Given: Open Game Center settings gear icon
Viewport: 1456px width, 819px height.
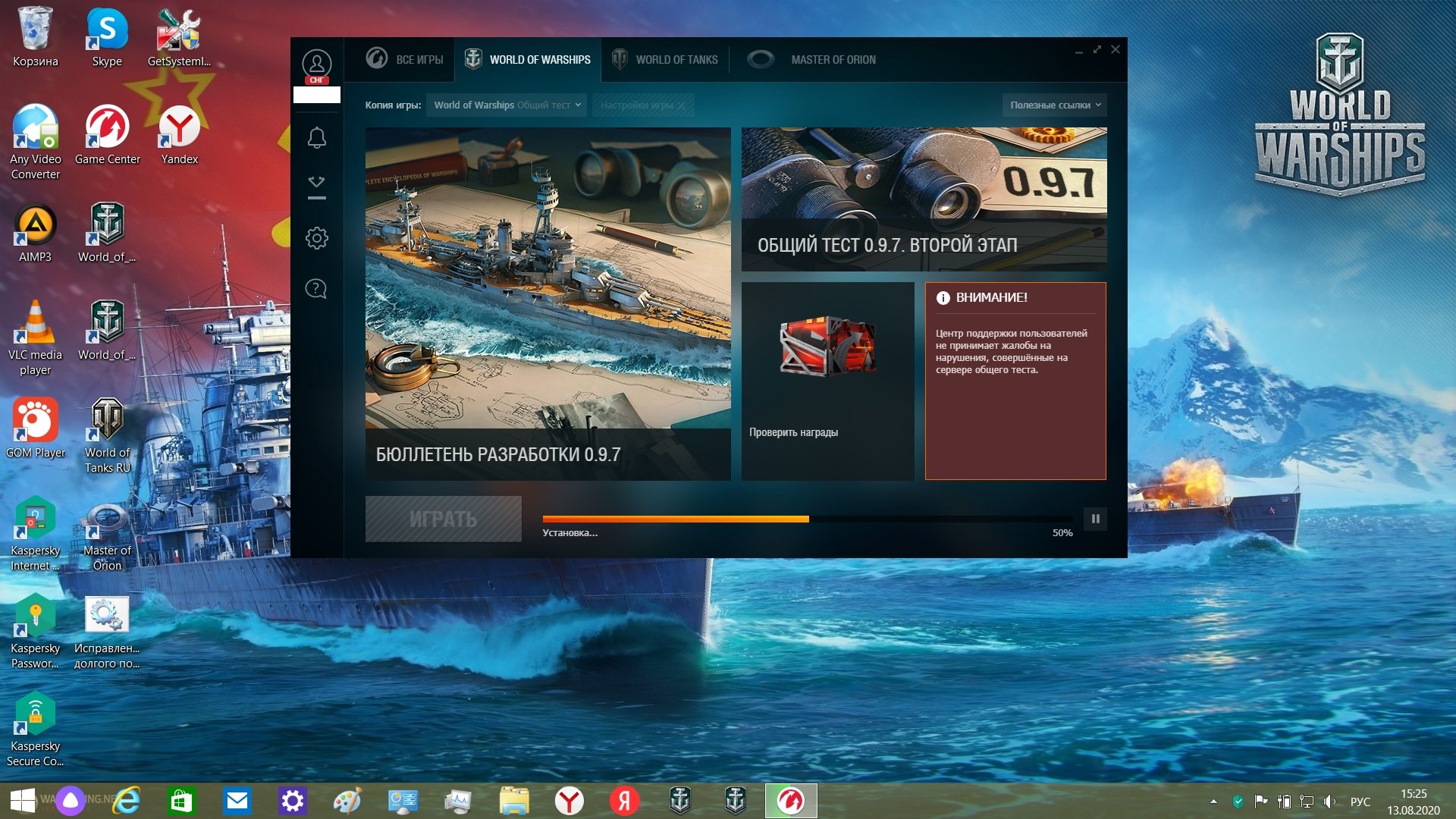Looking at the screenshot, I should pyautogui.click(x=317, y=238).
